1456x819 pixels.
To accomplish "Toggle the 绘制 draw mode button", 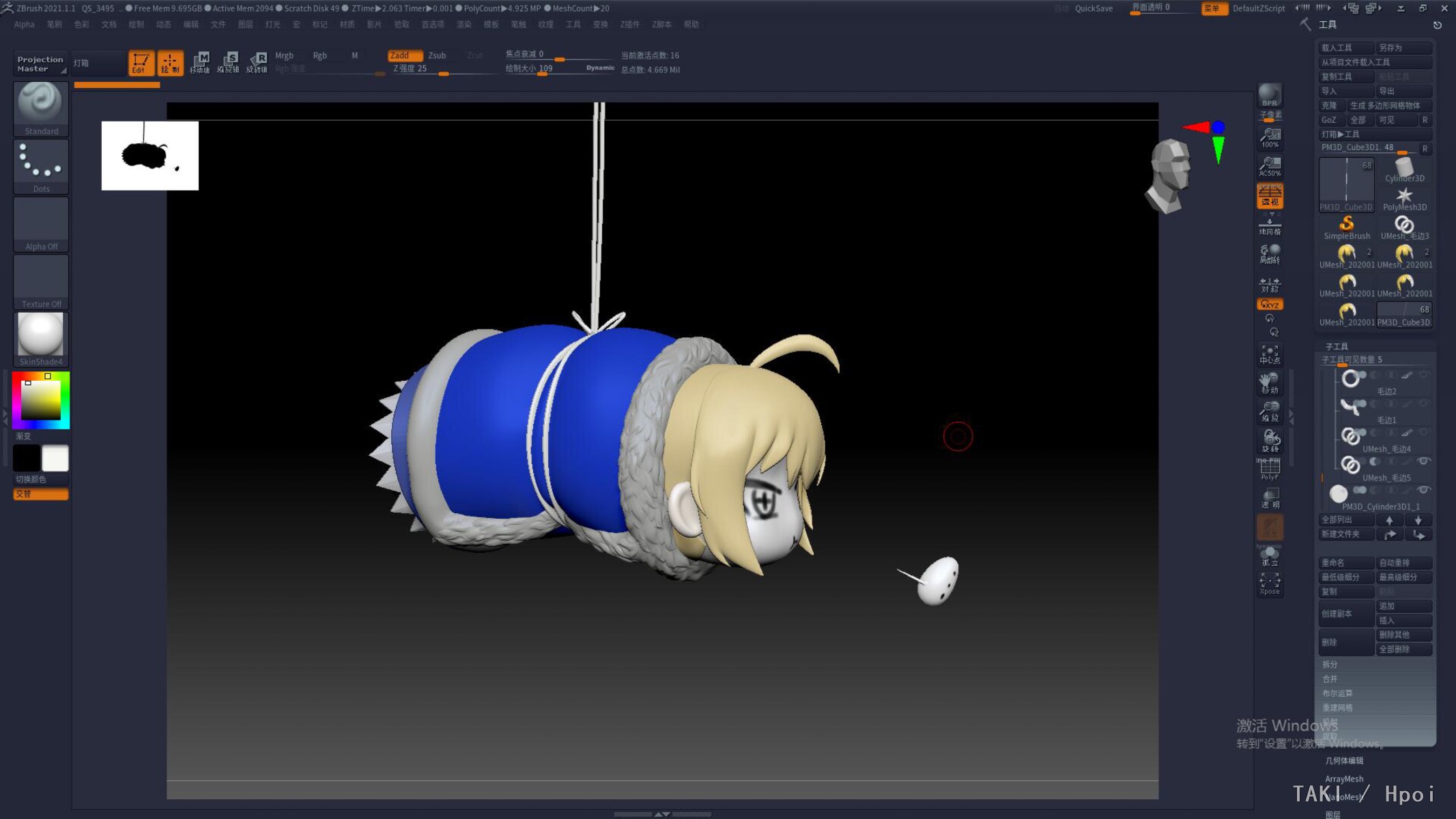I will point(171,63).
